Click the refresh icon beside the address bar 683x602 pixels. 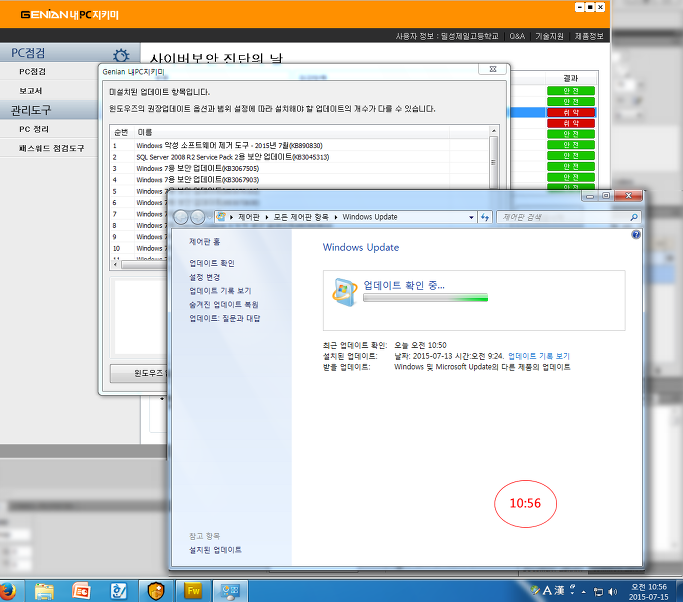coord(485,217)
